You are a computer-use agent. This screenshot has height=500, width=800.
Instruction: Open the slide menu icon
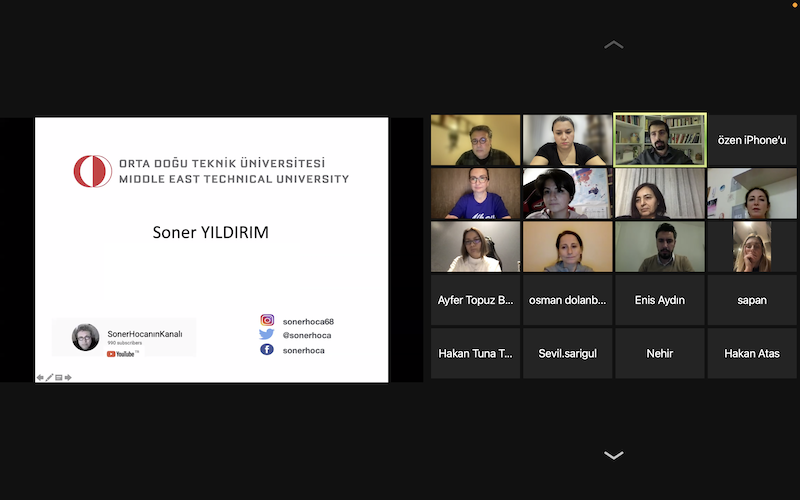(59, 377)
